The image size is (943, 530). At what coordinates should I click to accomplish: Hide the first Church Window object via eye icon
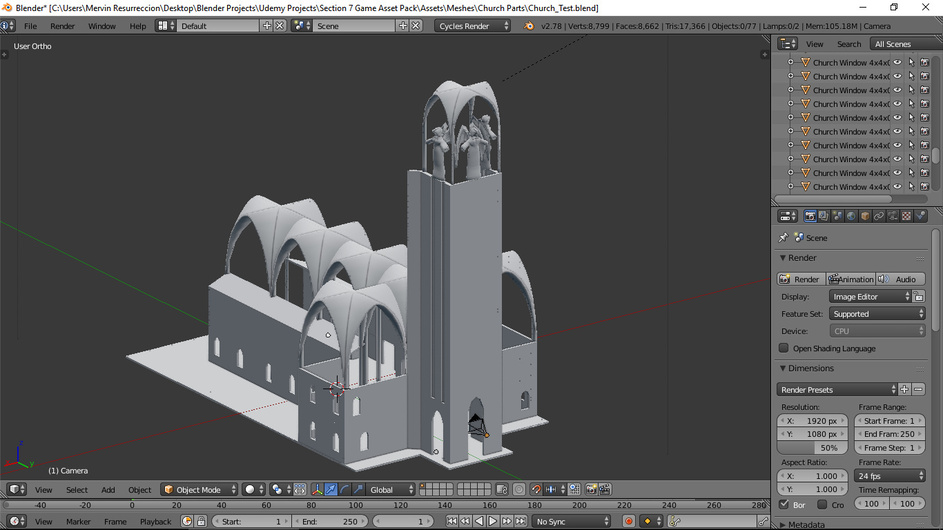point(897,63)
